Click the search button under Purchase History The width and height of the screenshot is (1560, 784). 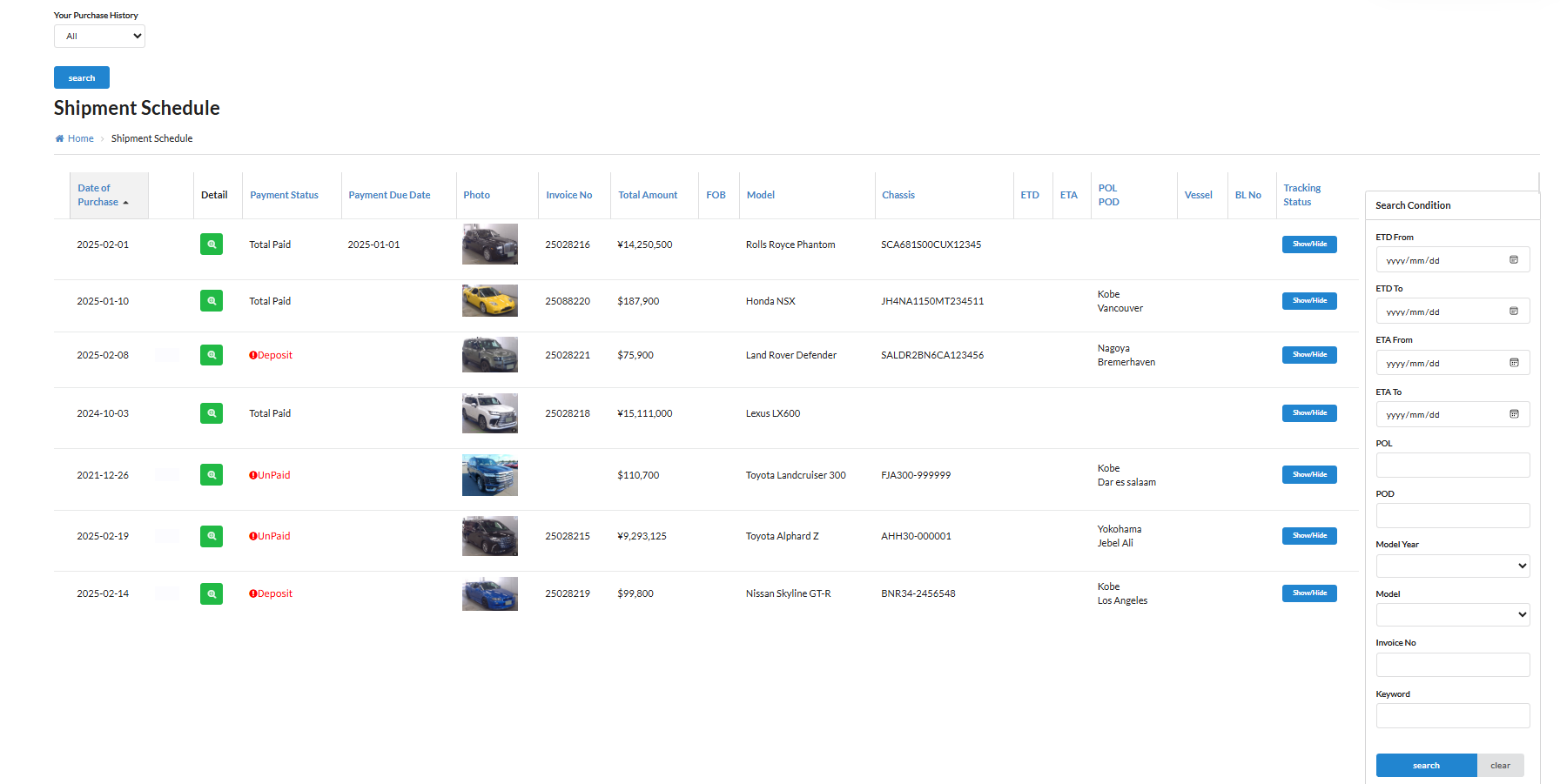coord(82,77)
